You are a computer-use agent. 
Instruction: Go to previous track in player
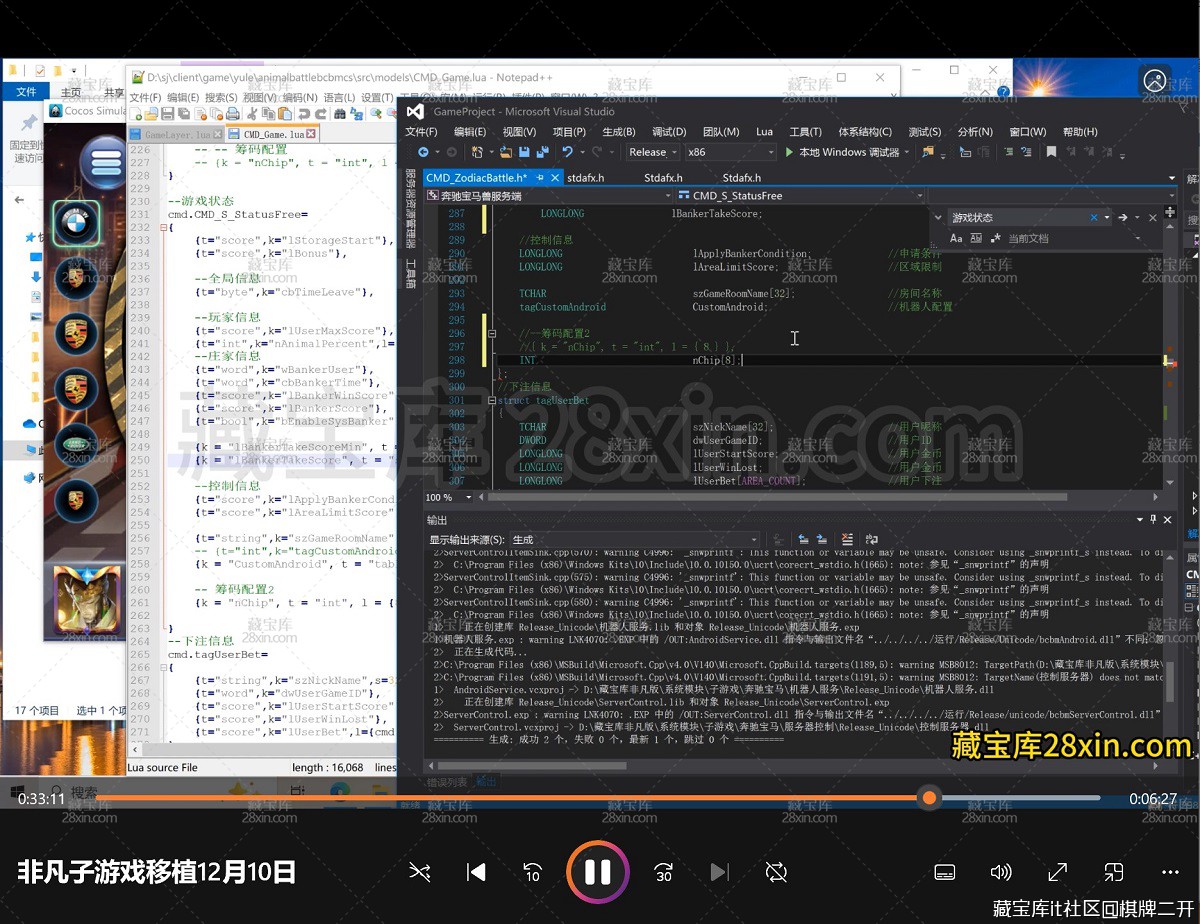pyautogui.click(x=477, y=872)
